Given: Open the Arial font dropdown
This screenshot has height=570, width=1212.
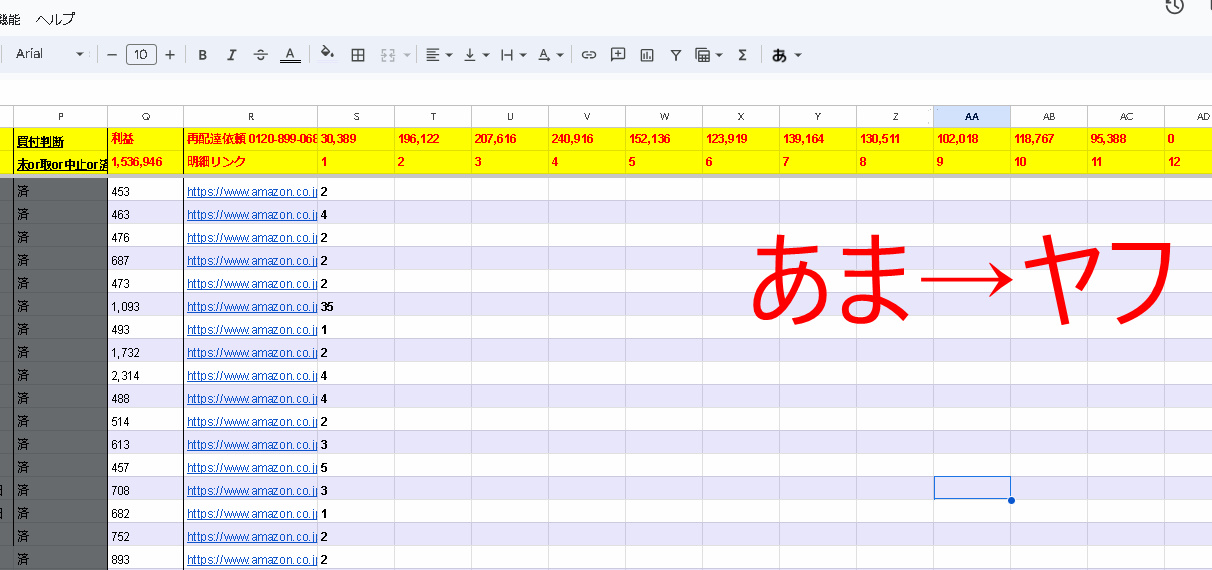Looking at the screenshot, I should click(50, 54).
